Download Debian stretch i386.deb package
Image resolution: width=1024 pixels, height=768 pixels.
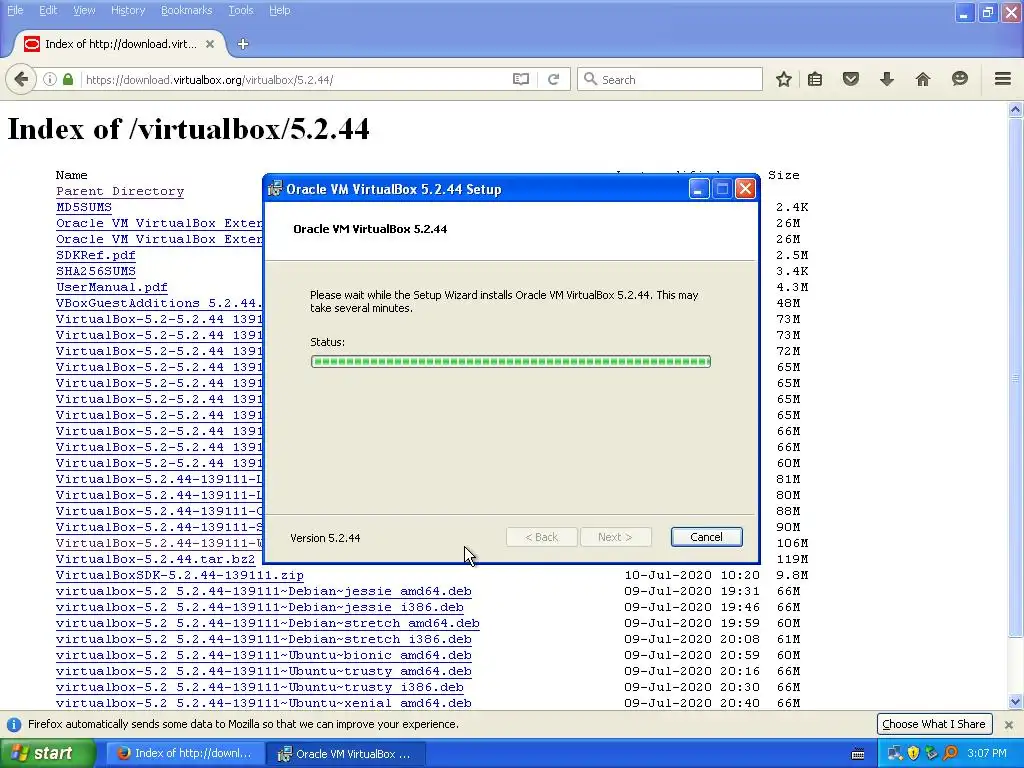(x=263, y=639)
